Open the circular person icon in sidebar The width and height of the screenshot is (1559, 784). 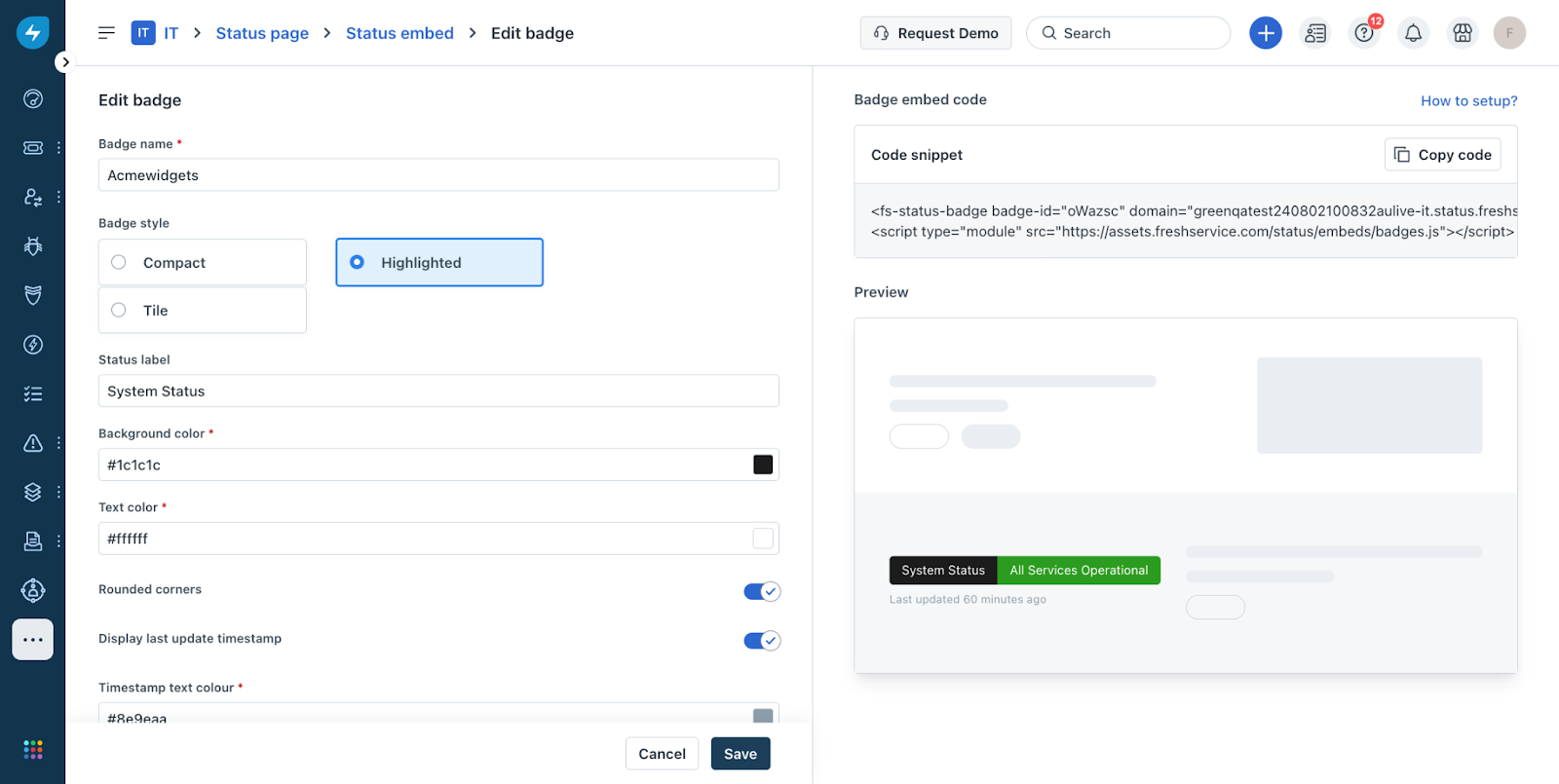[33, 590]
